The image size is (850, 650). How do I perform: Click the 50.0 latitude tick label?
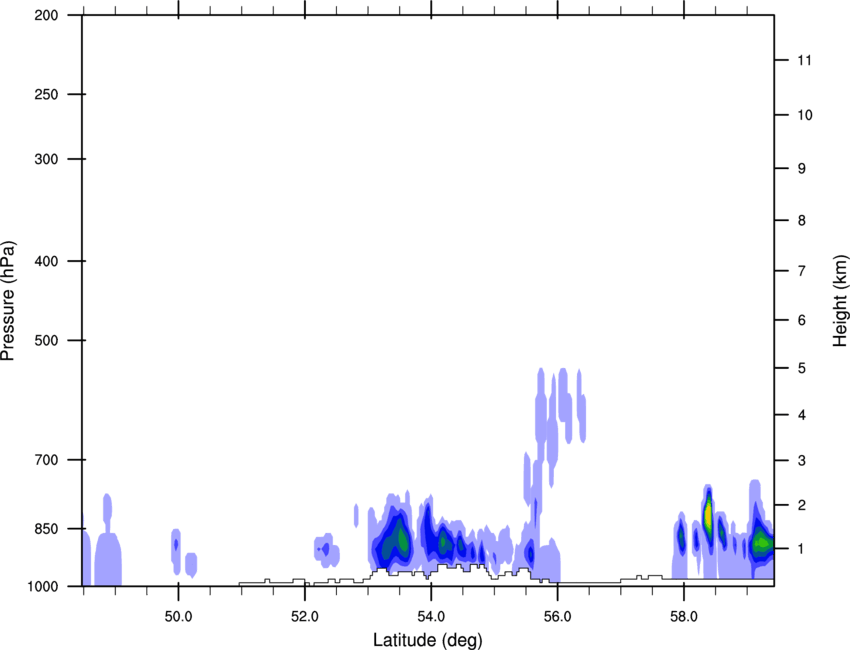[x=178, y=617]
